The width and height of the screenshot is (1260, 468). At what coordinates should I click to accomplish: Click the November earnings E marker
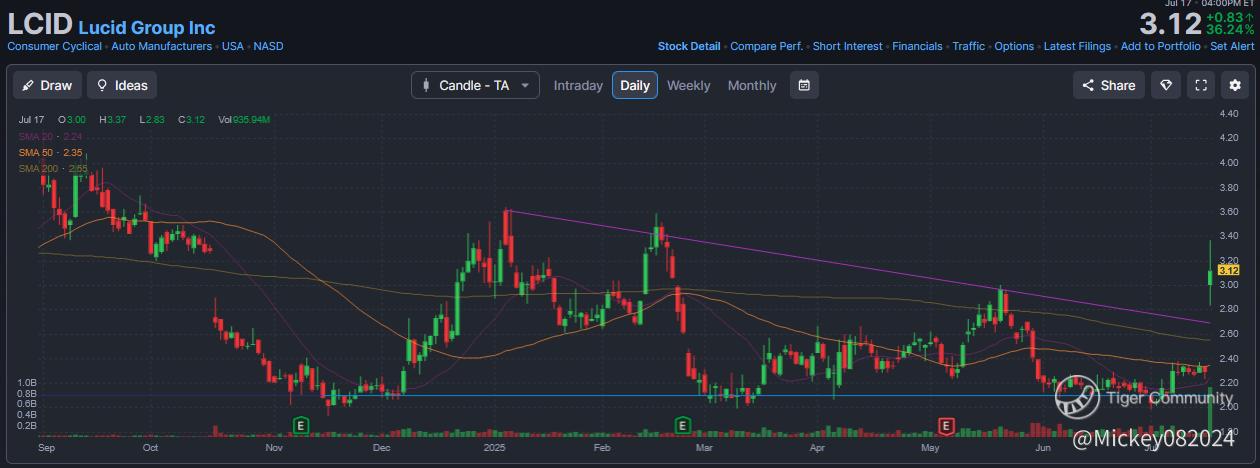click(299, 426)
